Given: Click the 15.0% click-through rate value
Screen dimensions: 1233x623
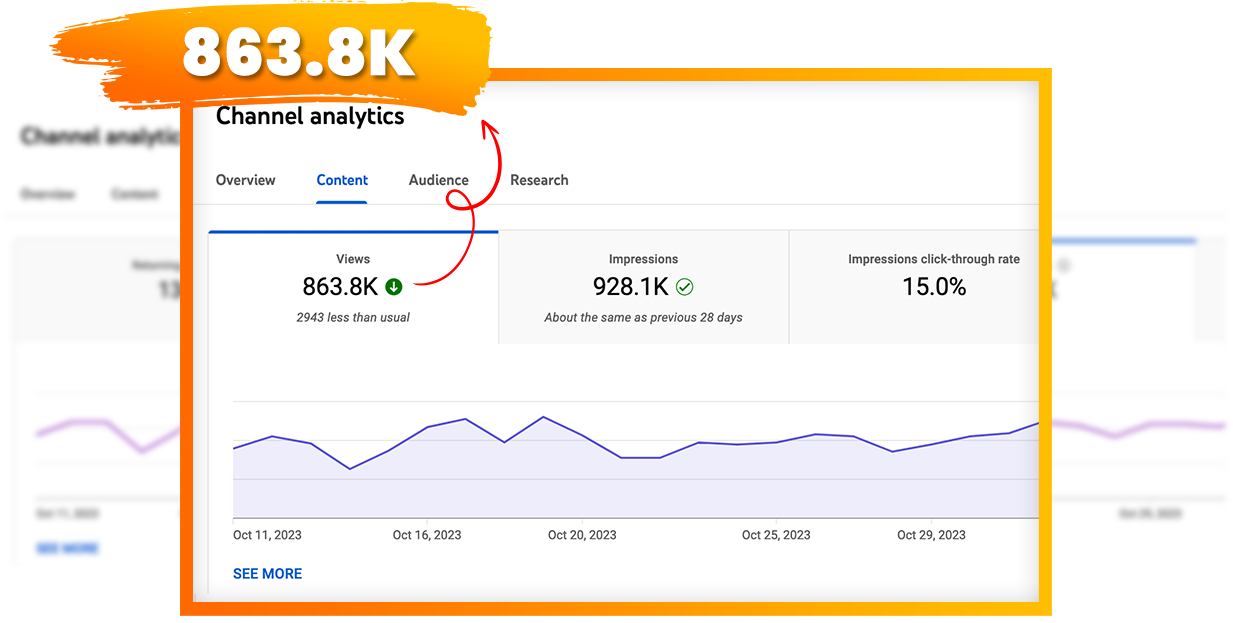Looking at the screenshot, I should tap(933, 287).
